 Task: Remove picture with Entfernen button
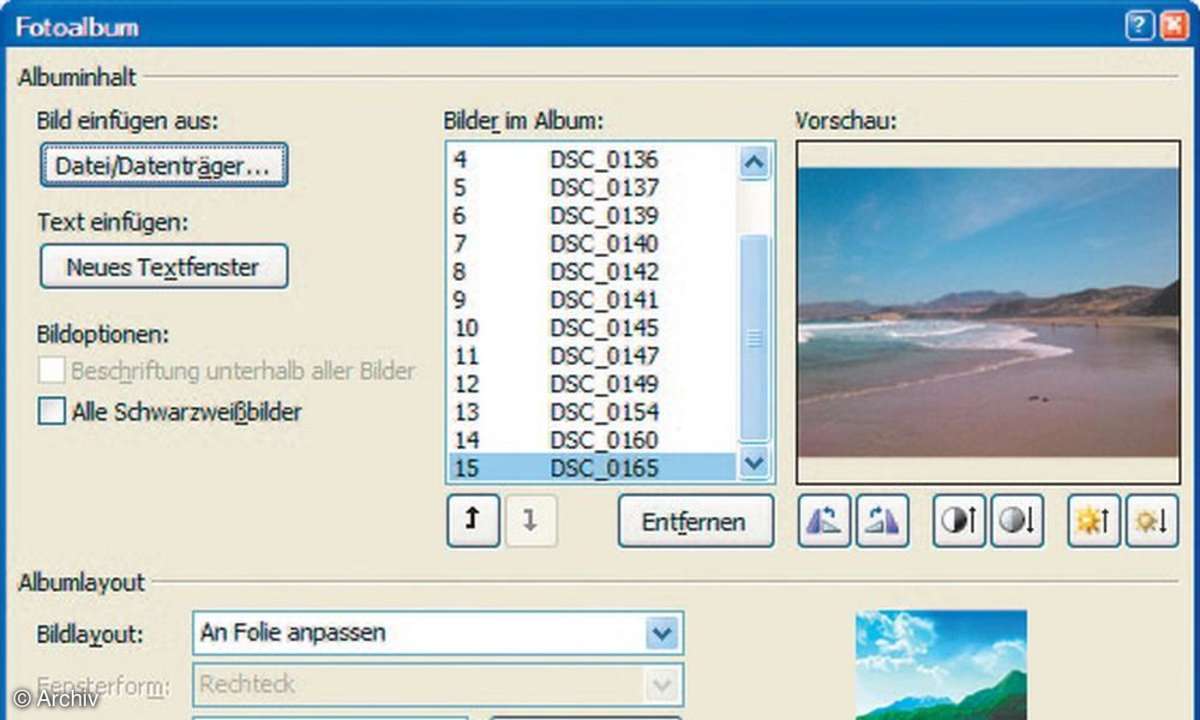click(x=696, y=521)
